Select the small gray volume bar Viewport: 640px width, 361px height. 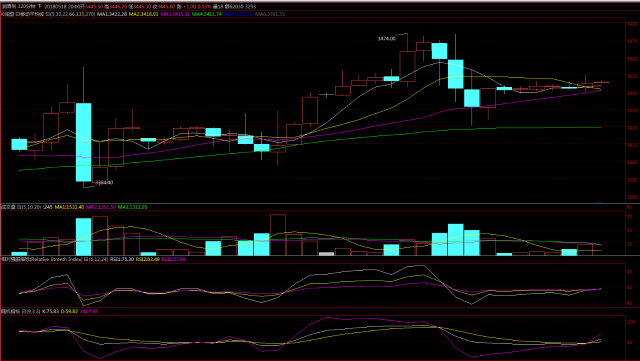(327, 254)
